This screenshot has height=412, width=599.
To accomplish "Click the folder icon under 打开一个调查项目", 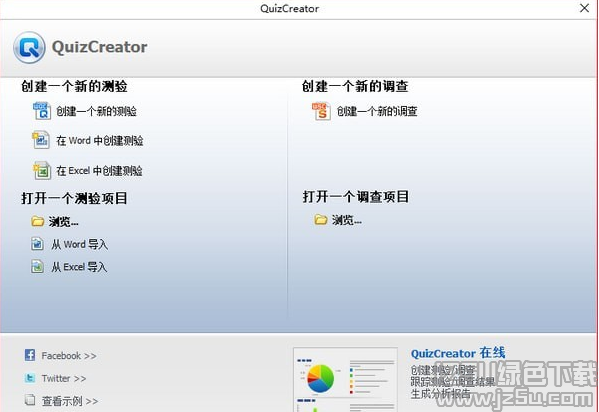I will coord(321,220).
